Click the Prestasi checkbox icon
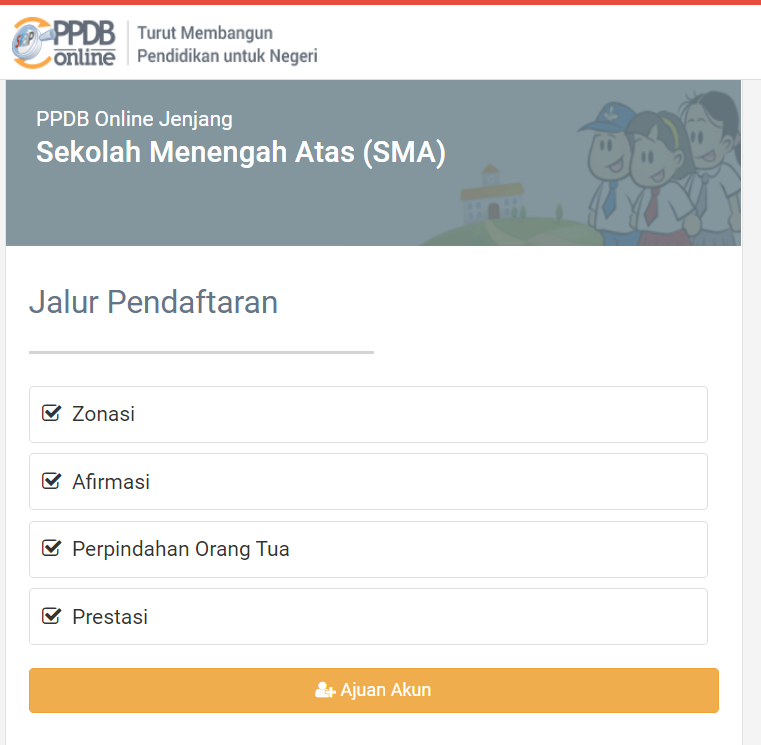Screen dimensions: 761x745 coord(51,616)
